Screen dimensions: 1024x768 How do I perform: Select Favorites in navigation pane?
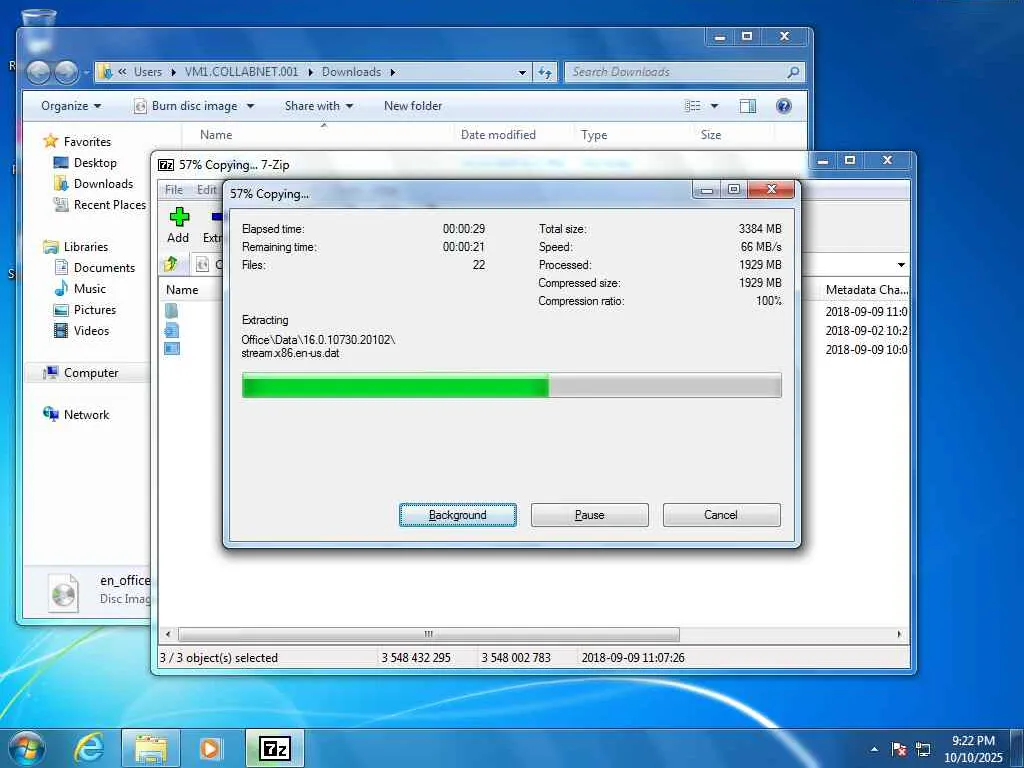[x=87, y=141]
